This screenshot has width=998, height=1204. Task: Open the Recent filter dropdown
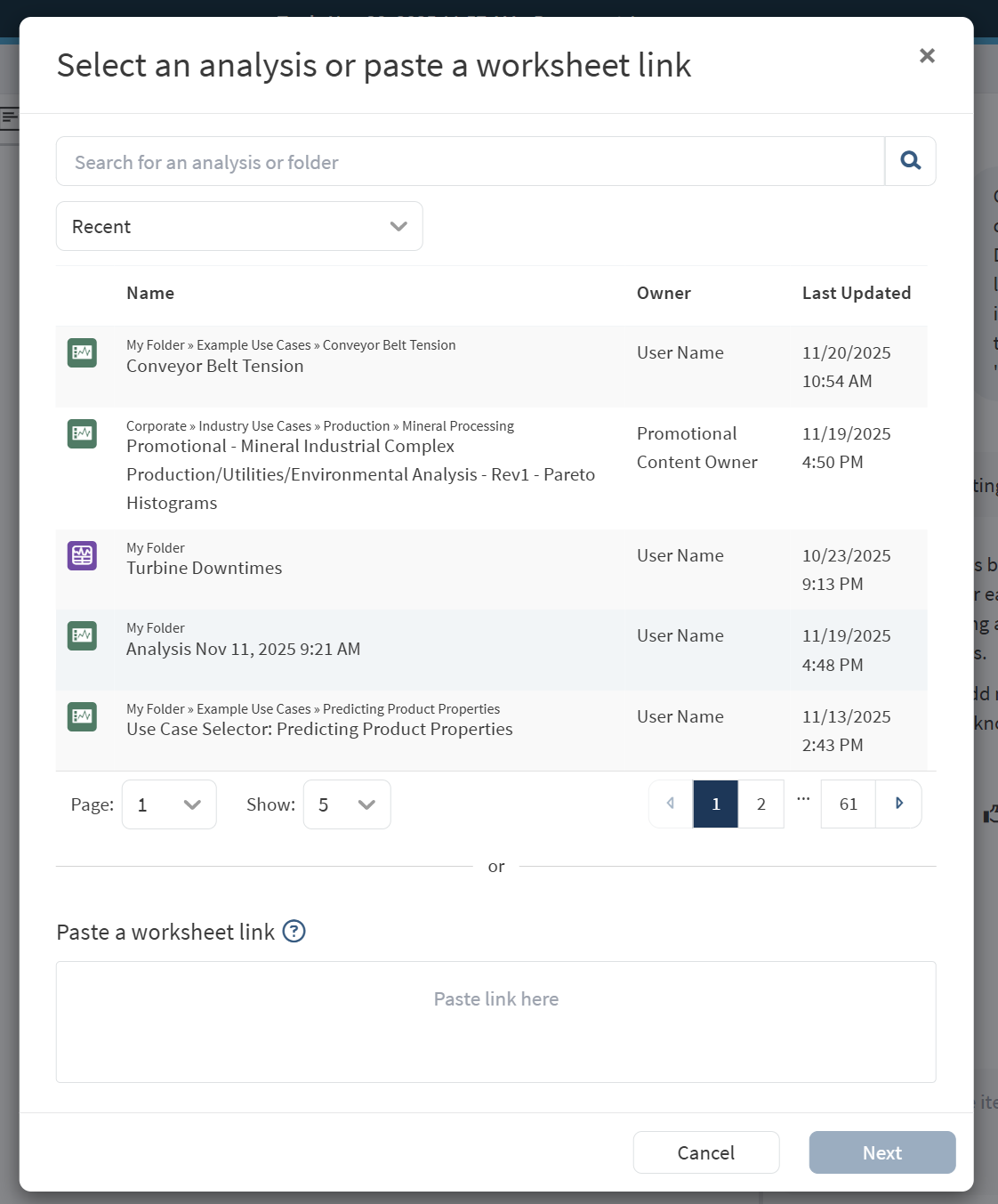click(x=239, y=226)
